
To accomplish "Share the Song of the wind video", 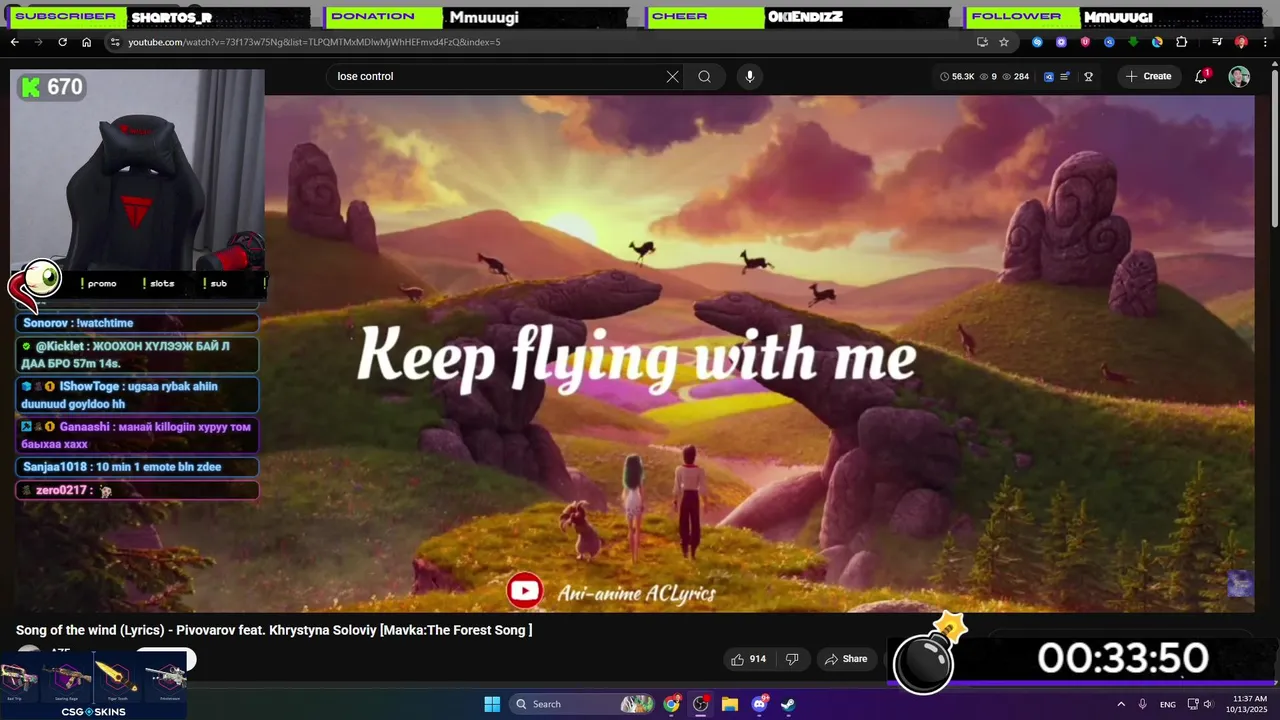I will pyautogui.click(x=846, y=659).
